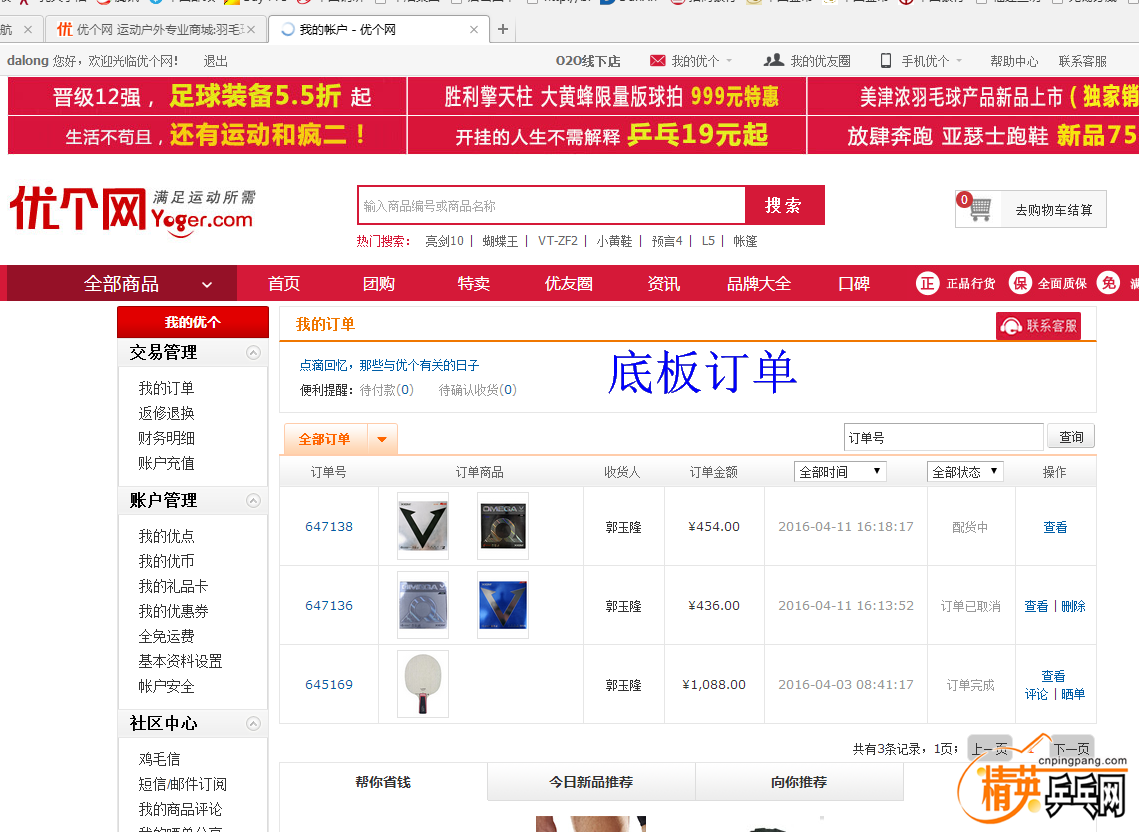Image resolution: width=1139 pixels, height=832 pixels.
Task: Collapse the 交易管理 section
Action: (x=253, y=353)
